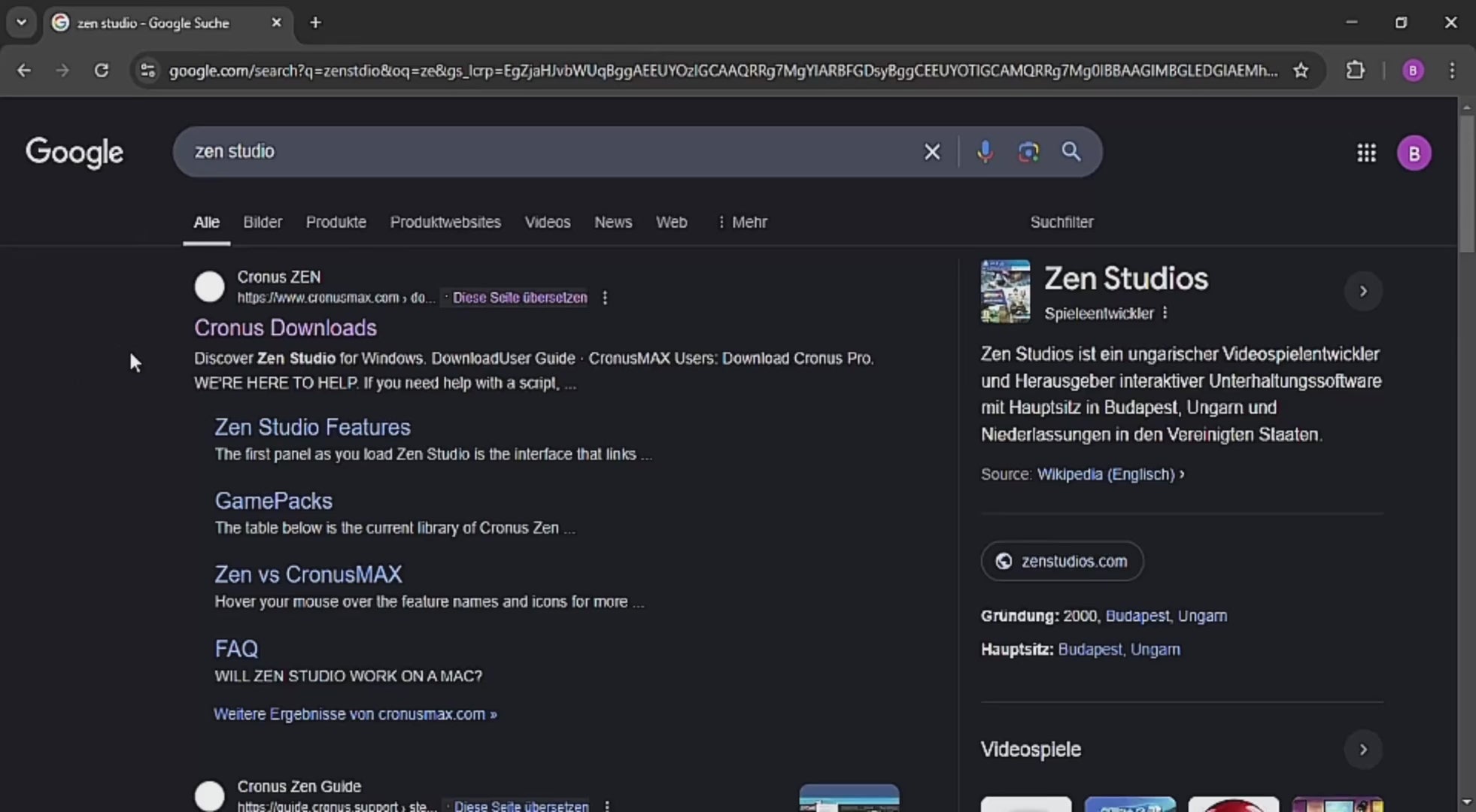The image size is (1476, 812).
Task: Click the Cronus ZEN site favicon
Action: (209, 286)
